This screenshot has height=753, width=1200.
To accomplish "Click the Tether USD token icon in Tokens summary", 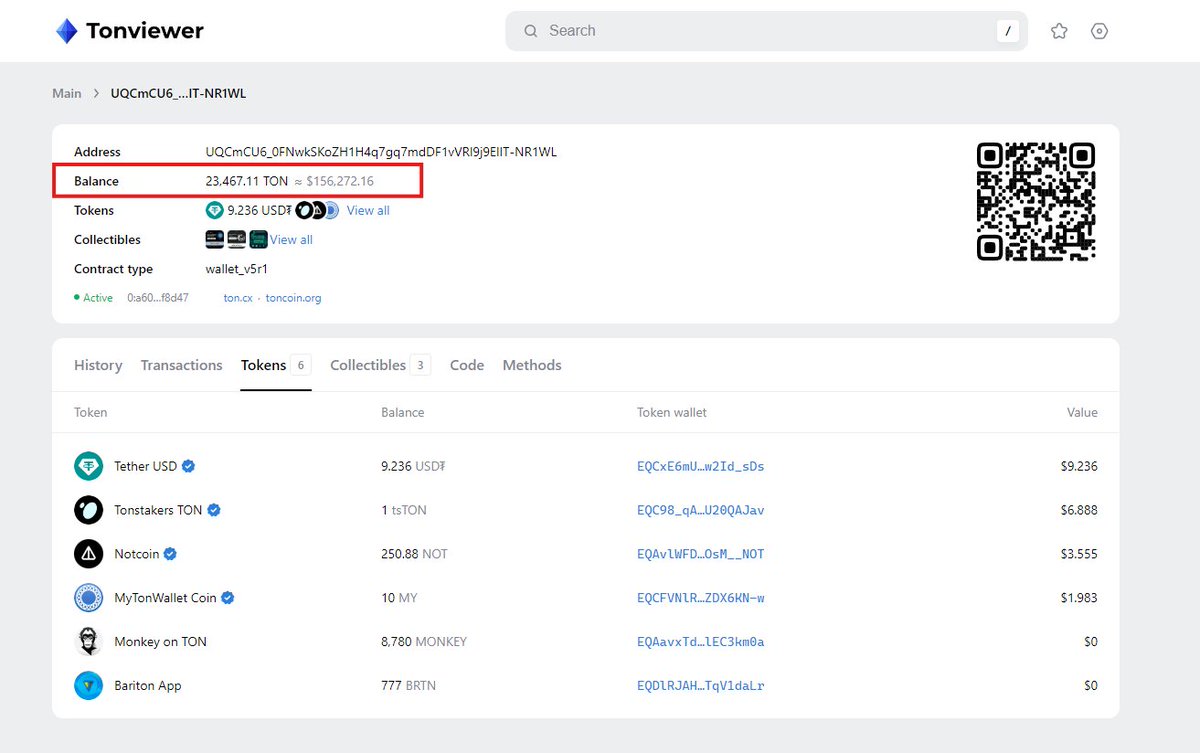I will tap(214, 210).
